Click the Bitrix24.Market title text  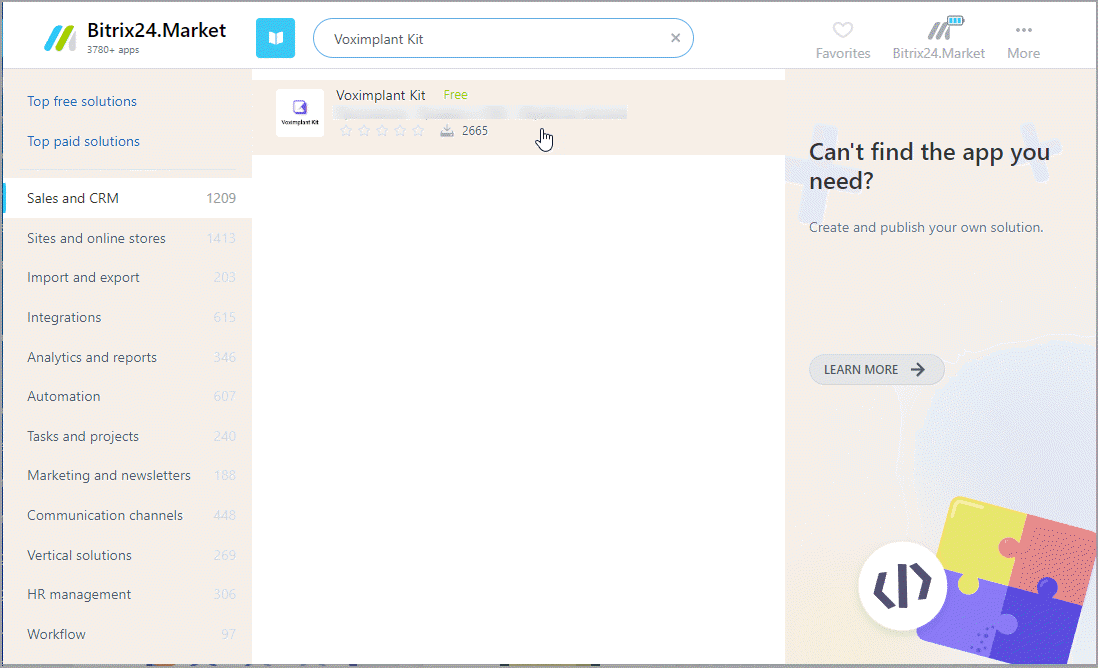point(156,30)
